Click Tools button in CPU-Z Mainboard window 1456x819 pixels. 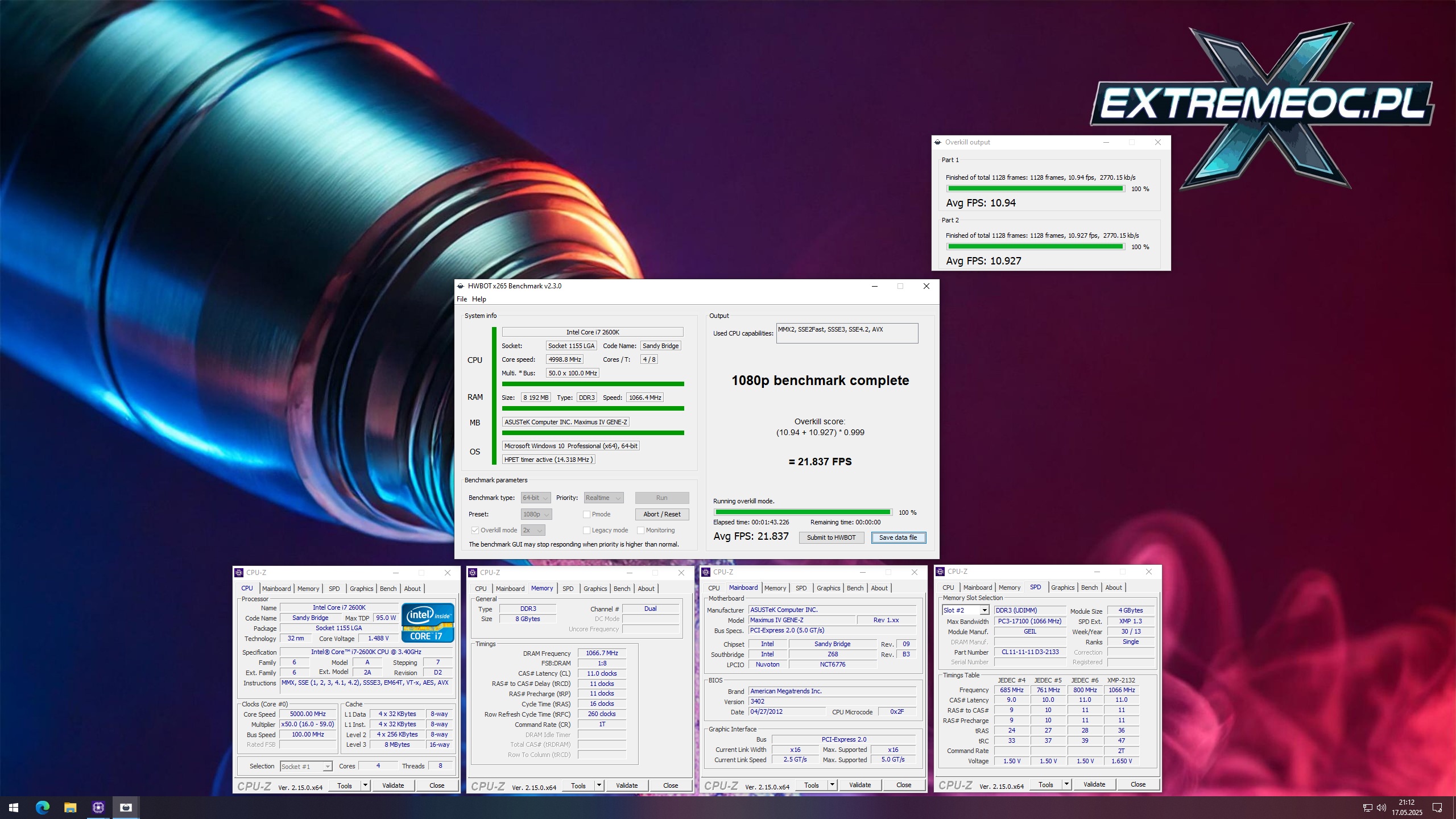(x=812, y=785)
